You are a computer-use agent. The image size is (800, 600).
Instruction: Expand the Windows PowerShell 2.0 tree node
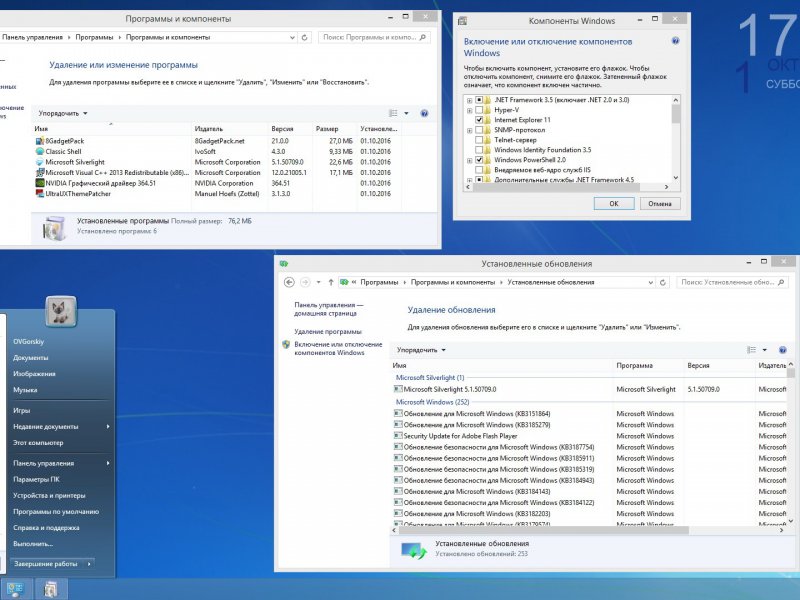point(469,160)
